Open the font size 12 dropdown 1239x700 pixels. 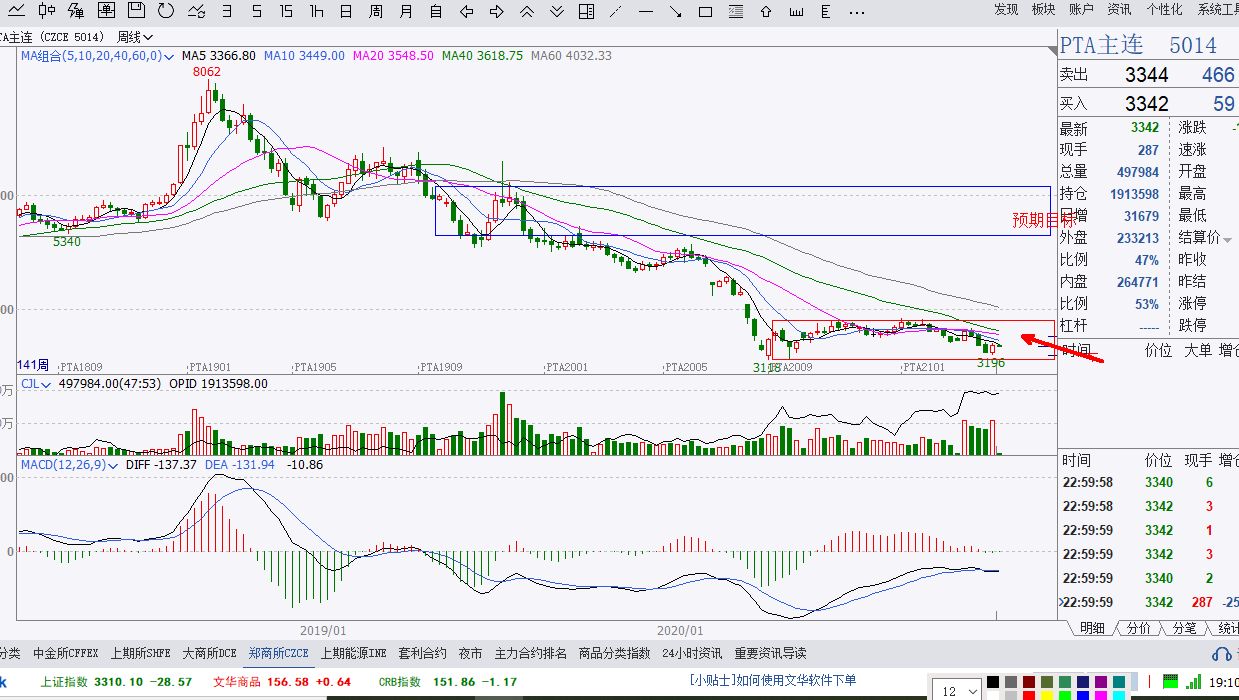974,690
